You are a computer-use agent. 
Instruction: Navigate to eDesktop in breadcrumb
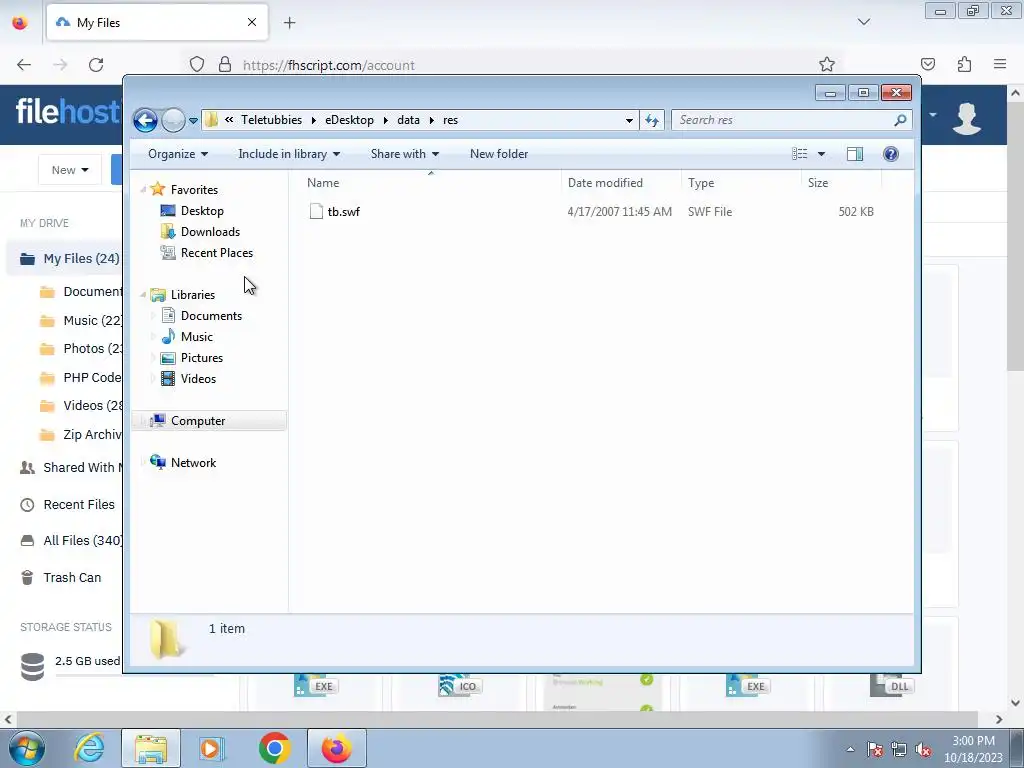(x=349, y=120)
